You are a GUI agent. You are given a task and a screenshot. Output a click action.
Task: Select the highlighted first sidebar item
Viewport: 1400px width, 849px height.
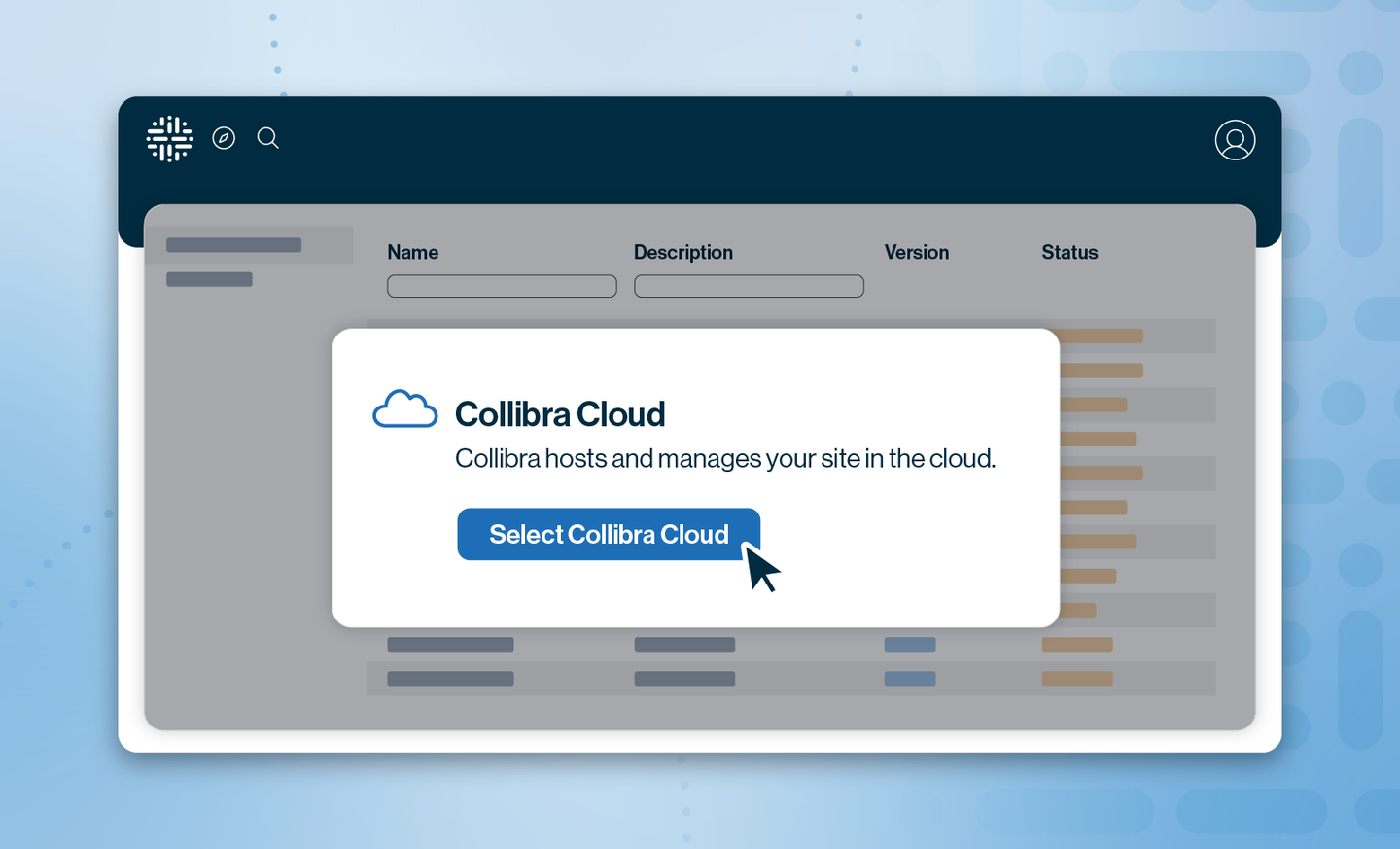pyautogui.click(x=234, y=245)
